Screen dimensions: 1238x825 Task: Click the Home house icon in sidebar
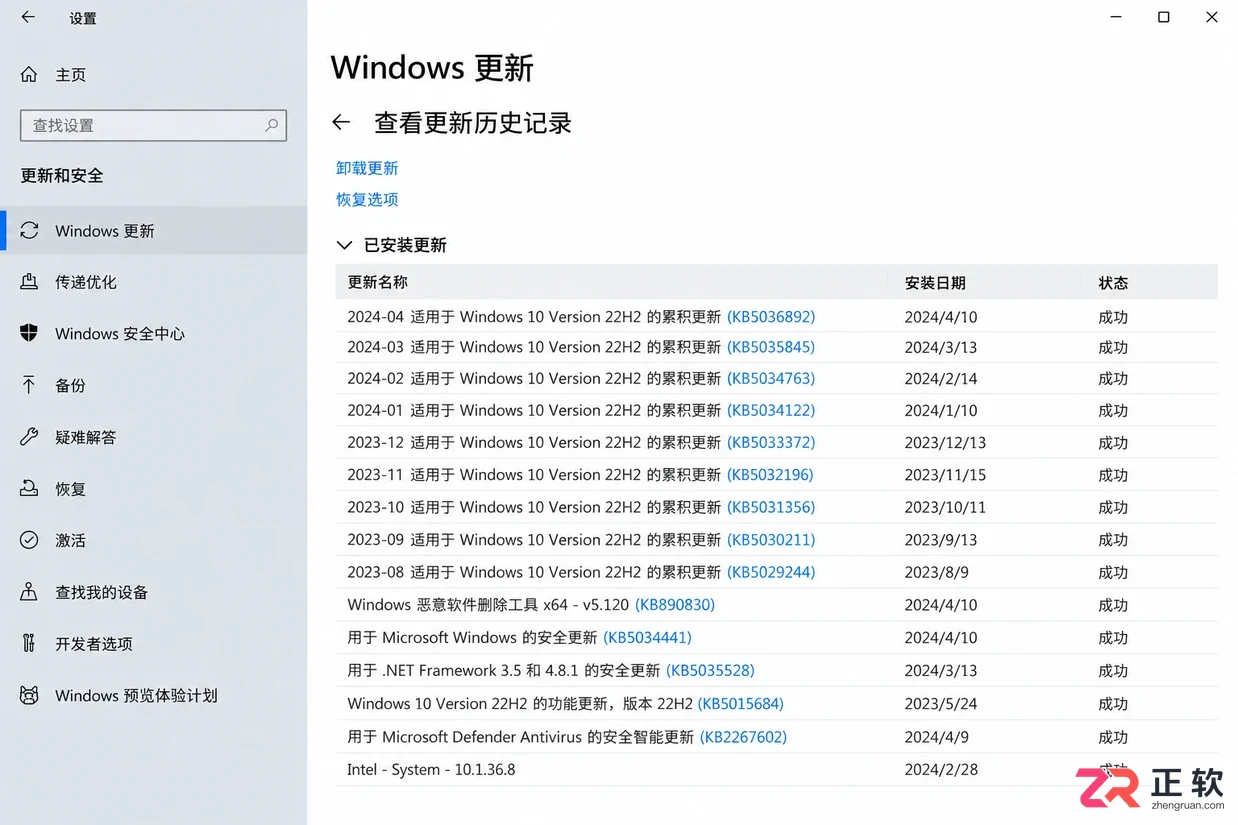[x=29, y=75]
